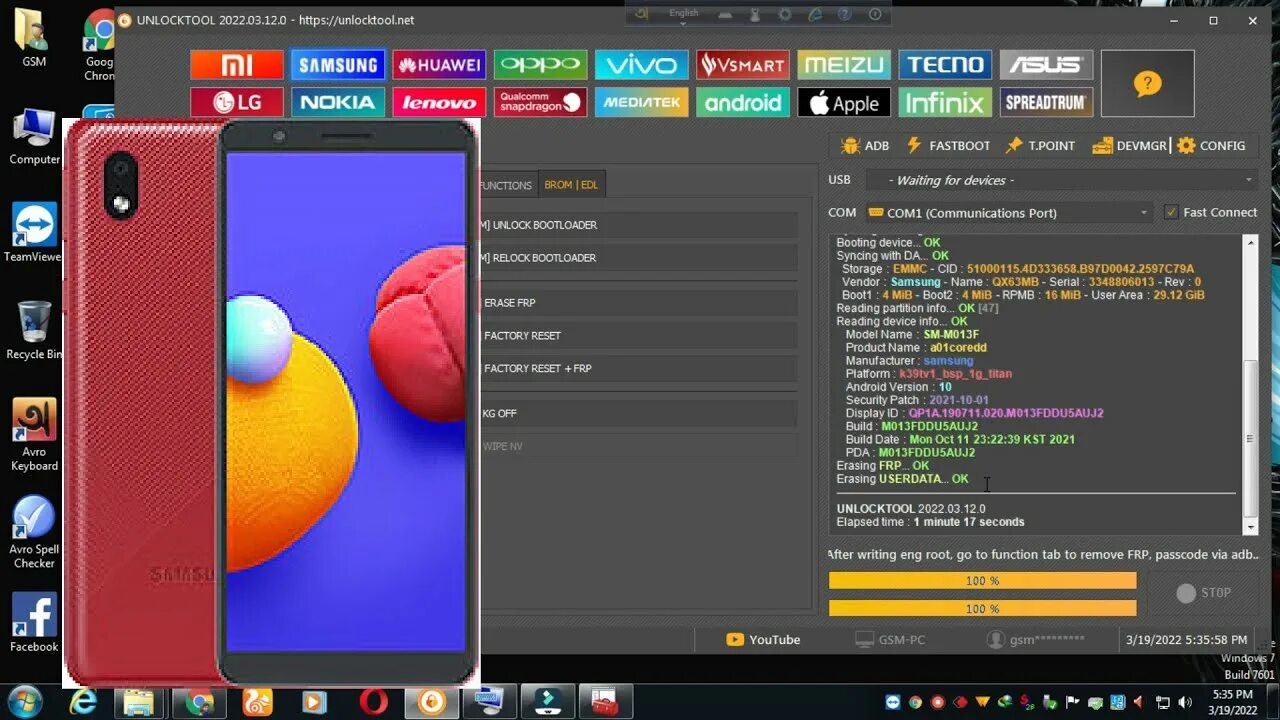Viewport: 1280px width, 720px height.
Task: Open the Windows Start menu
Action: [x=24, y=701]
